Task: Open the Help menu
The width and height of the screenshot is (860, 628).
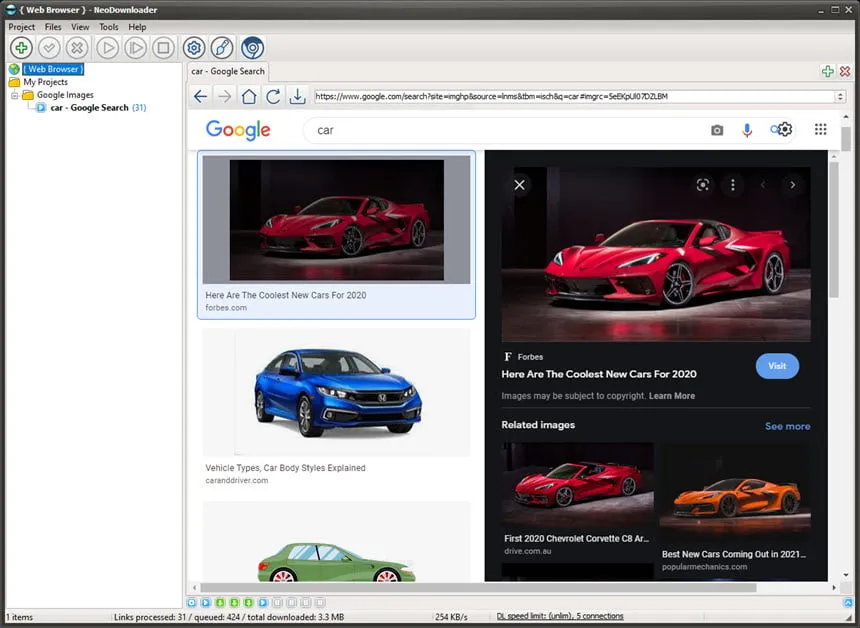Action: (137, 27)
